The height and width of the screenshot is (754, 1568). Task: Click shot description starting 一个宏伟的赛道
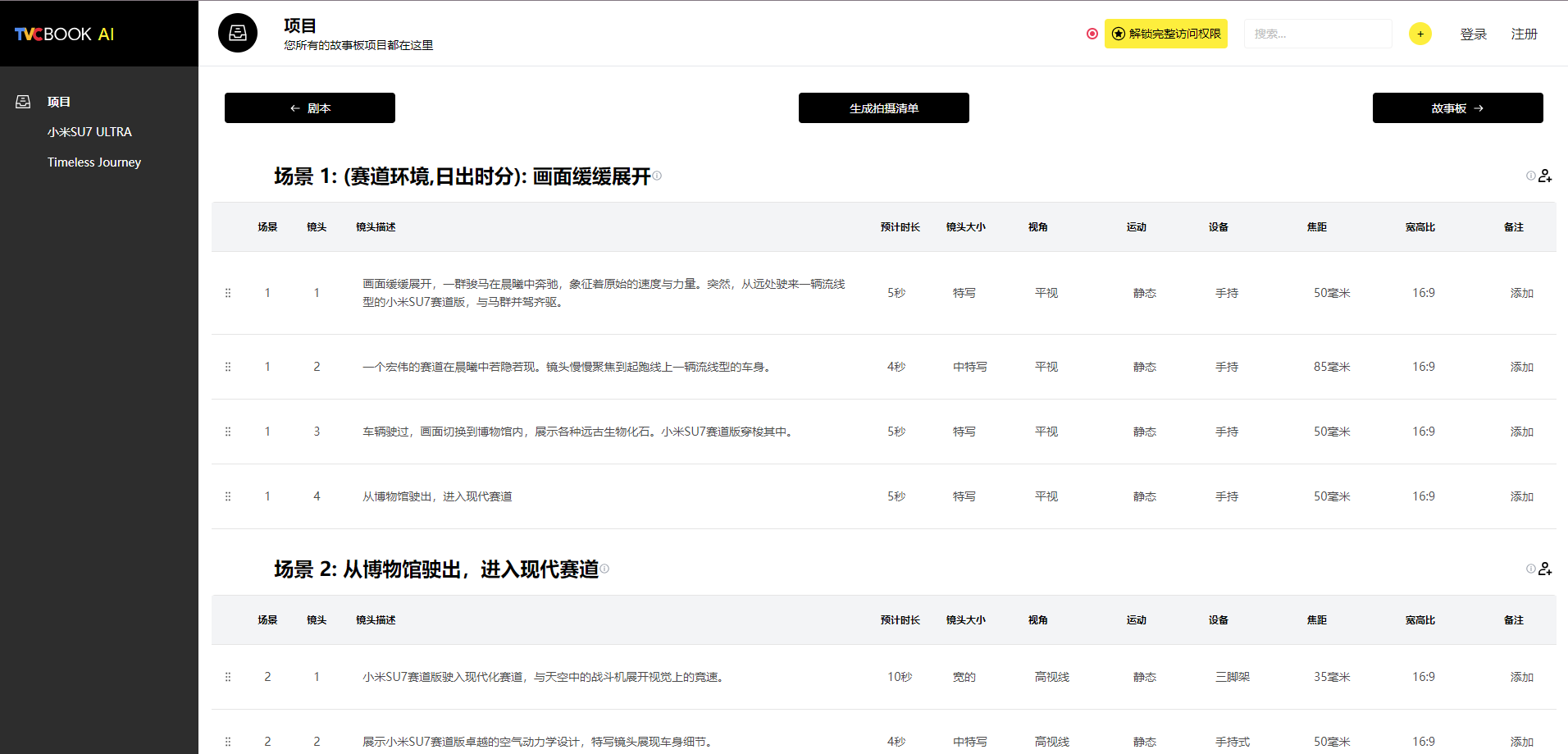tap(568, 367)
